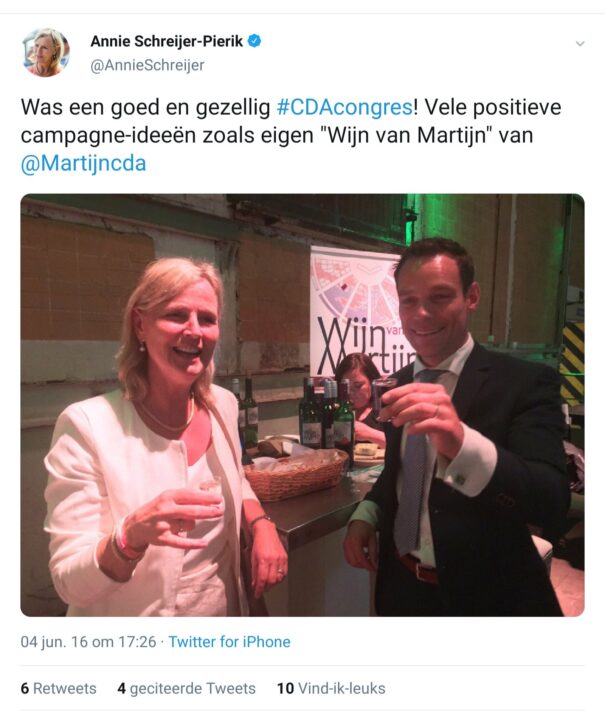Viewport: 605px width, 720px height.
Task: View the 6 Retweets list
Action: pyautogui.click(x=59, y=688)
